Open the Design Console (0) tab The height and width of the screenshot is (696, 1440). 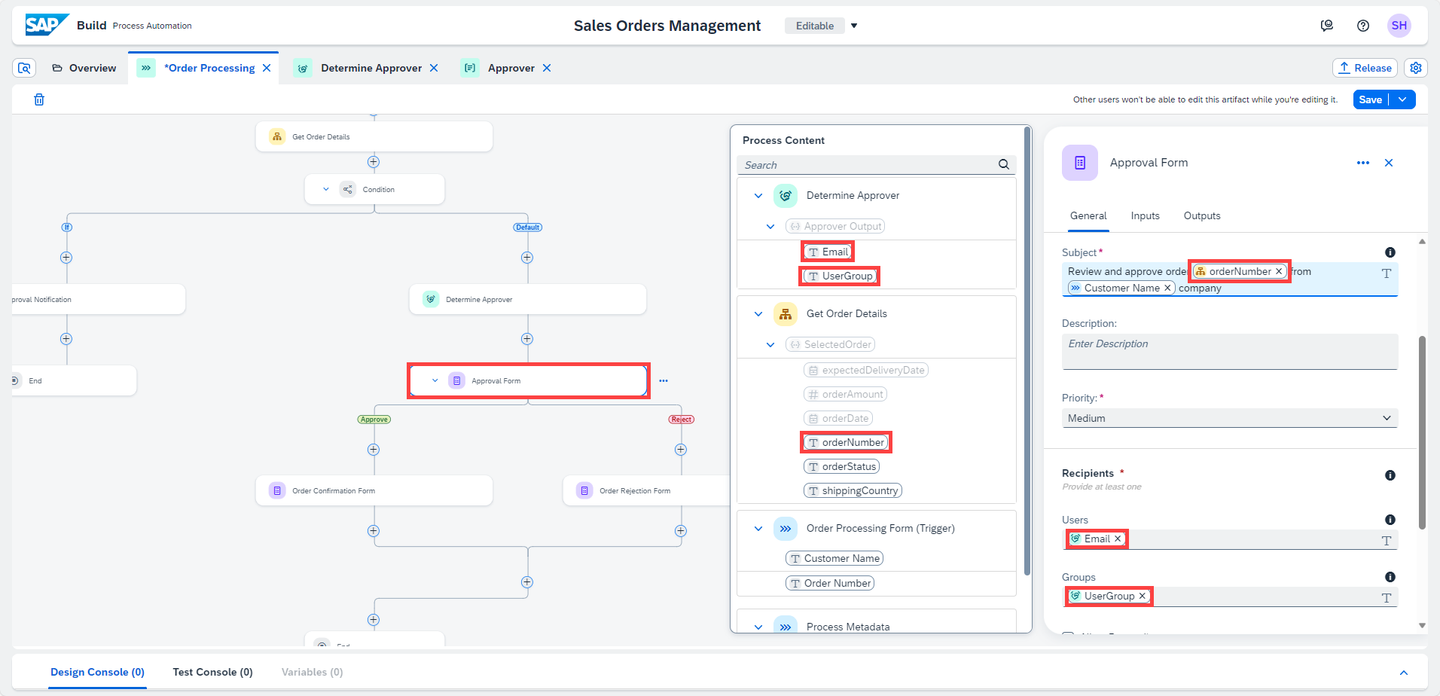tap(97, 672)
